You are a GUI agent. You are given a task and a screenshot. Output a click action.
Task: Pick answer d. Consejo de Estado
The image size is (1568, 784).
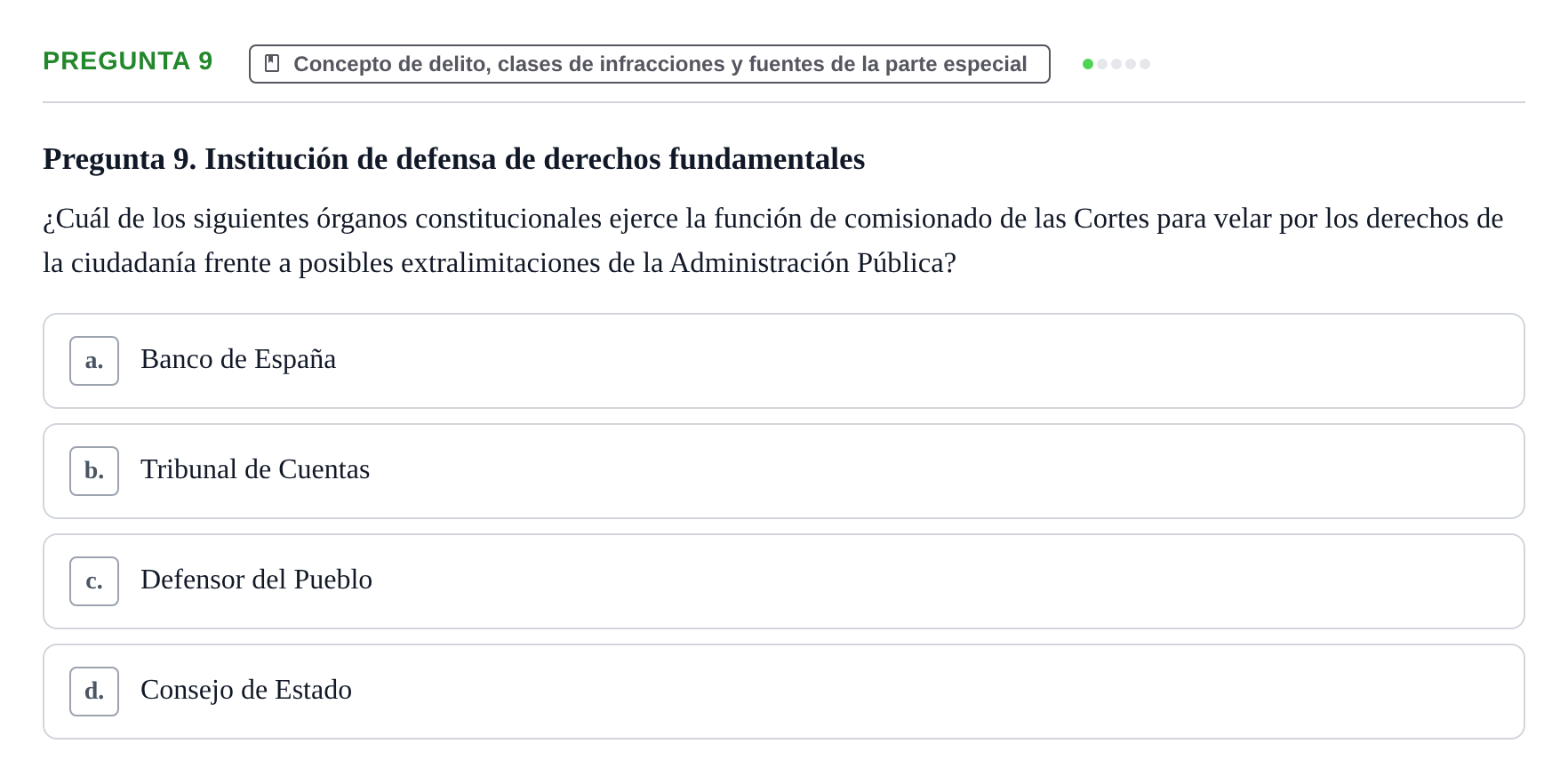pos(783,692)
